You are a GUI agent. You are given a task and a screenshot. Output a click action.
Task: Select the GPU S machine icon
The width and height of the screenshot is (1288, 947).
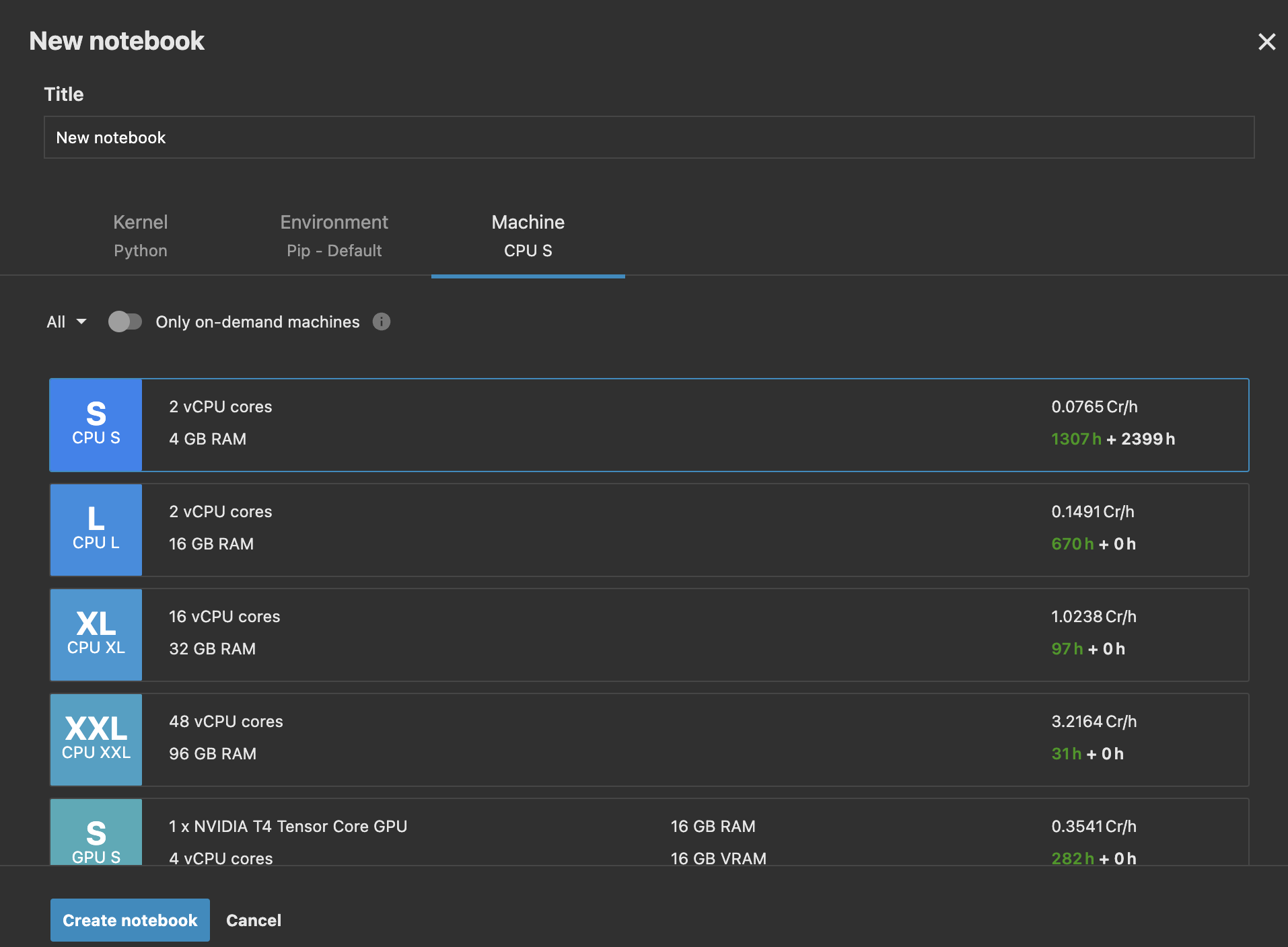(96, 841)
